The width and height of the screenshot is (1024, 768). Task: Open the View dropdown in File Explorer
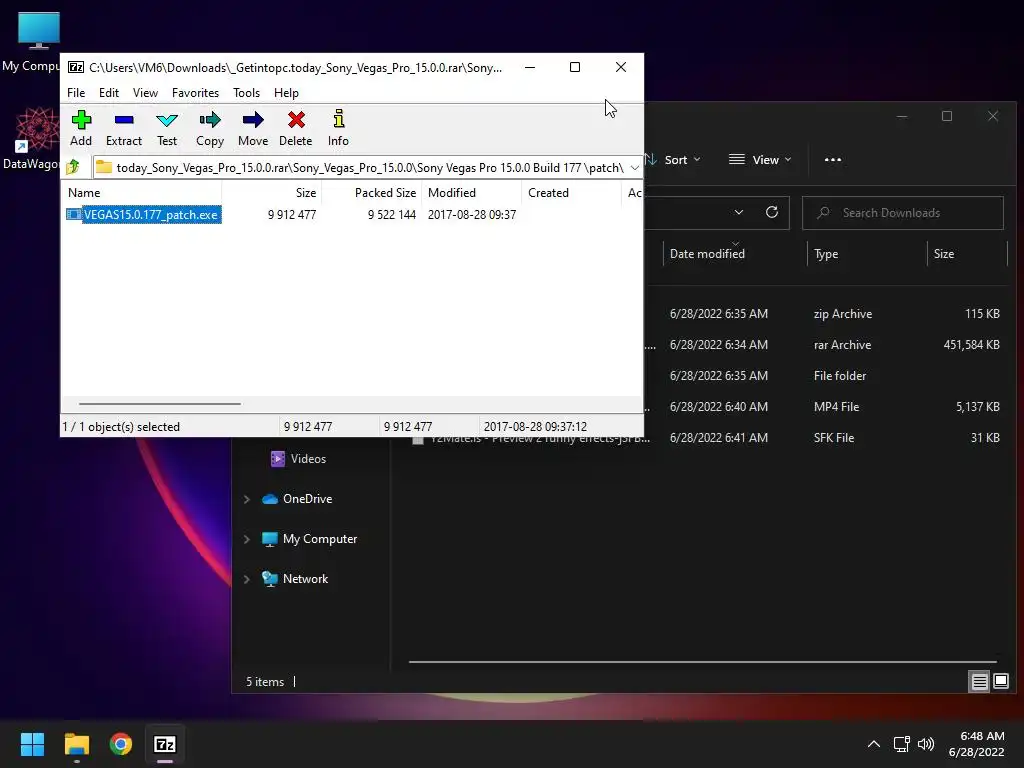tap(760, 159)
